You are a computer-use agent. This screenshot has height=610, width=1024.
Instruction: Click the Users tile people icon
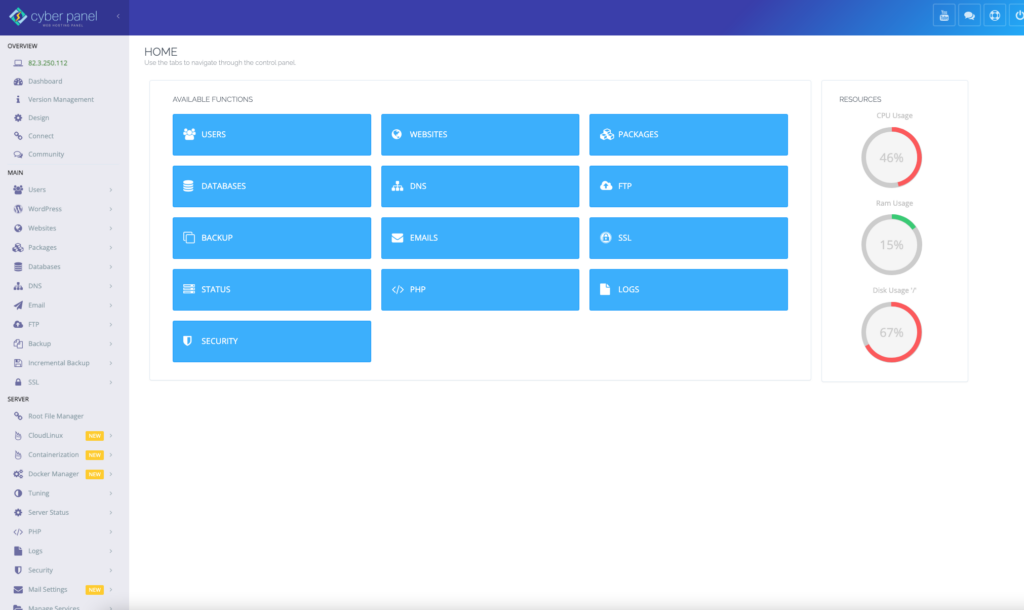pos(189,134)
